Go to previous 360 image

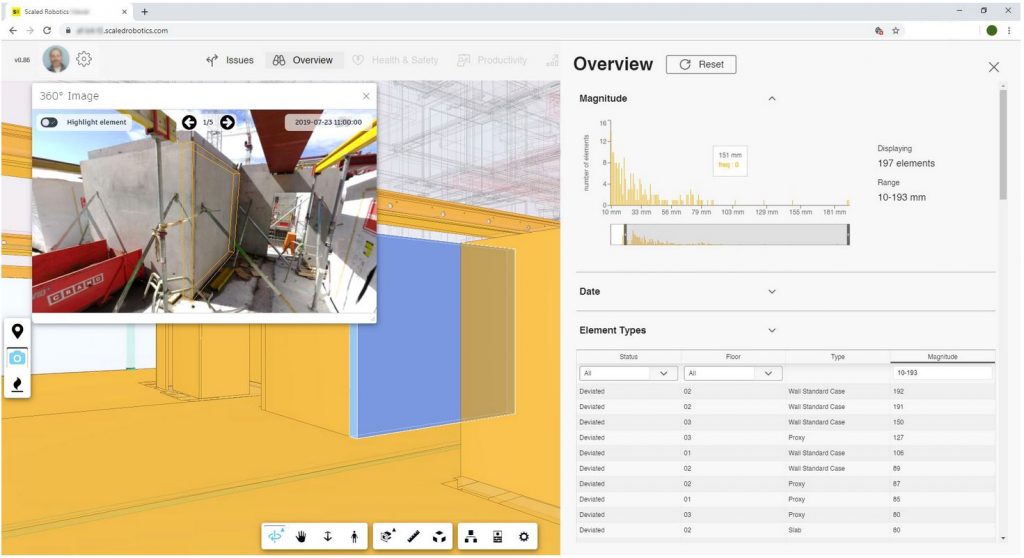189,122
